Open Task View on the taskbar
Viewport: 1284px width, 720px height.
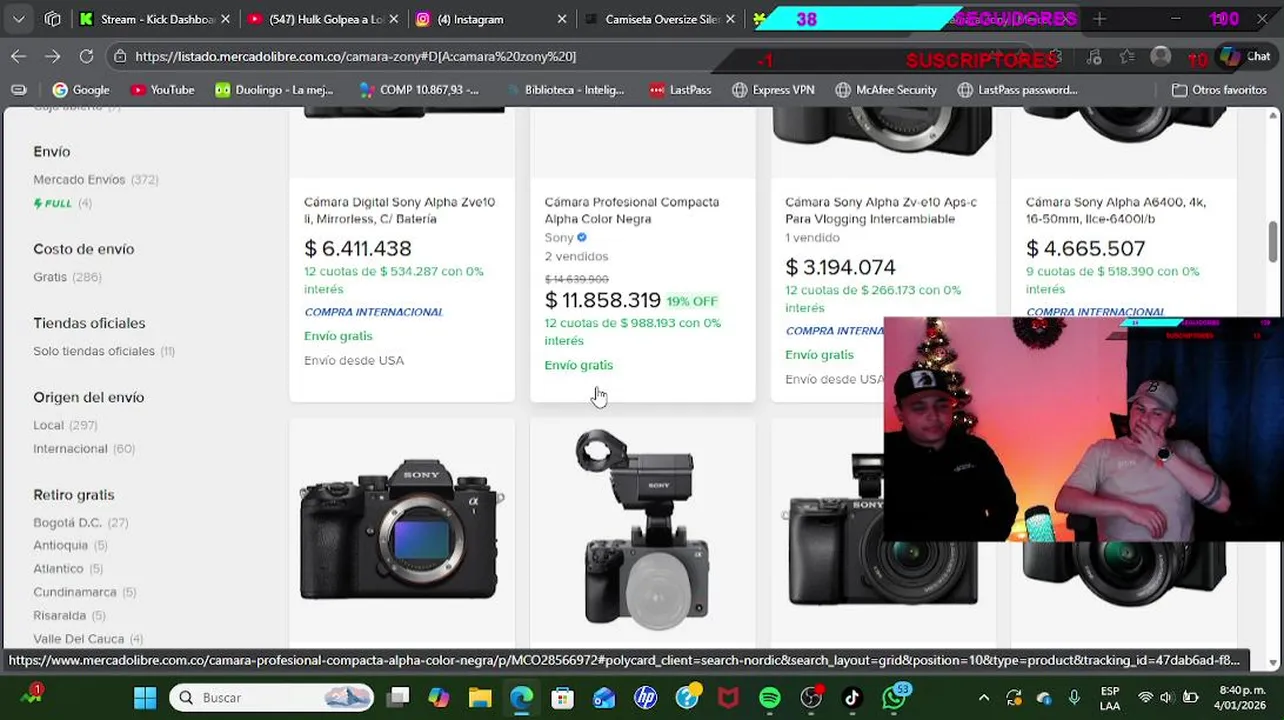point(399,697)
